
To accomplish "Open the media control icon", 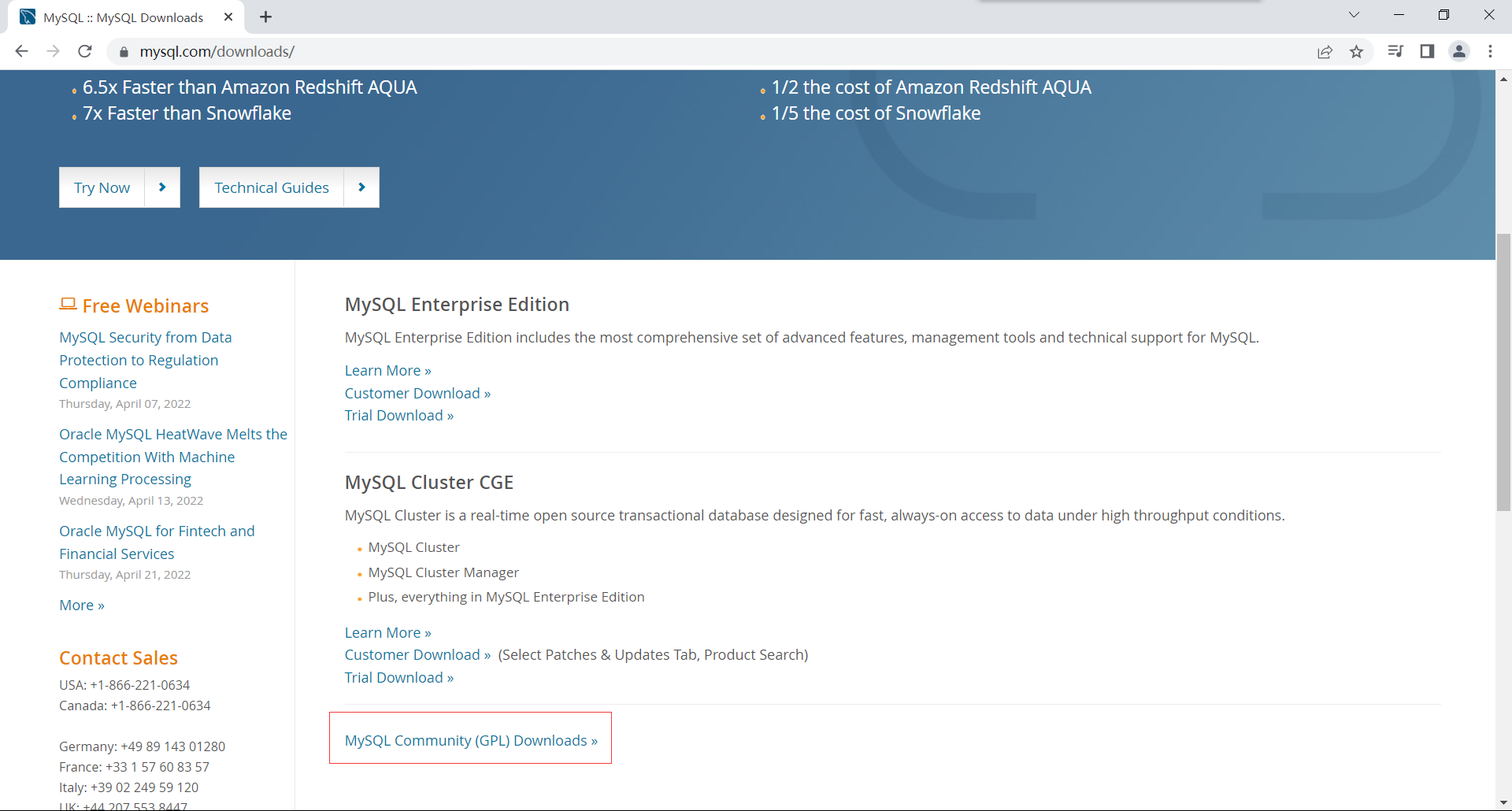I will (1395, 51).
